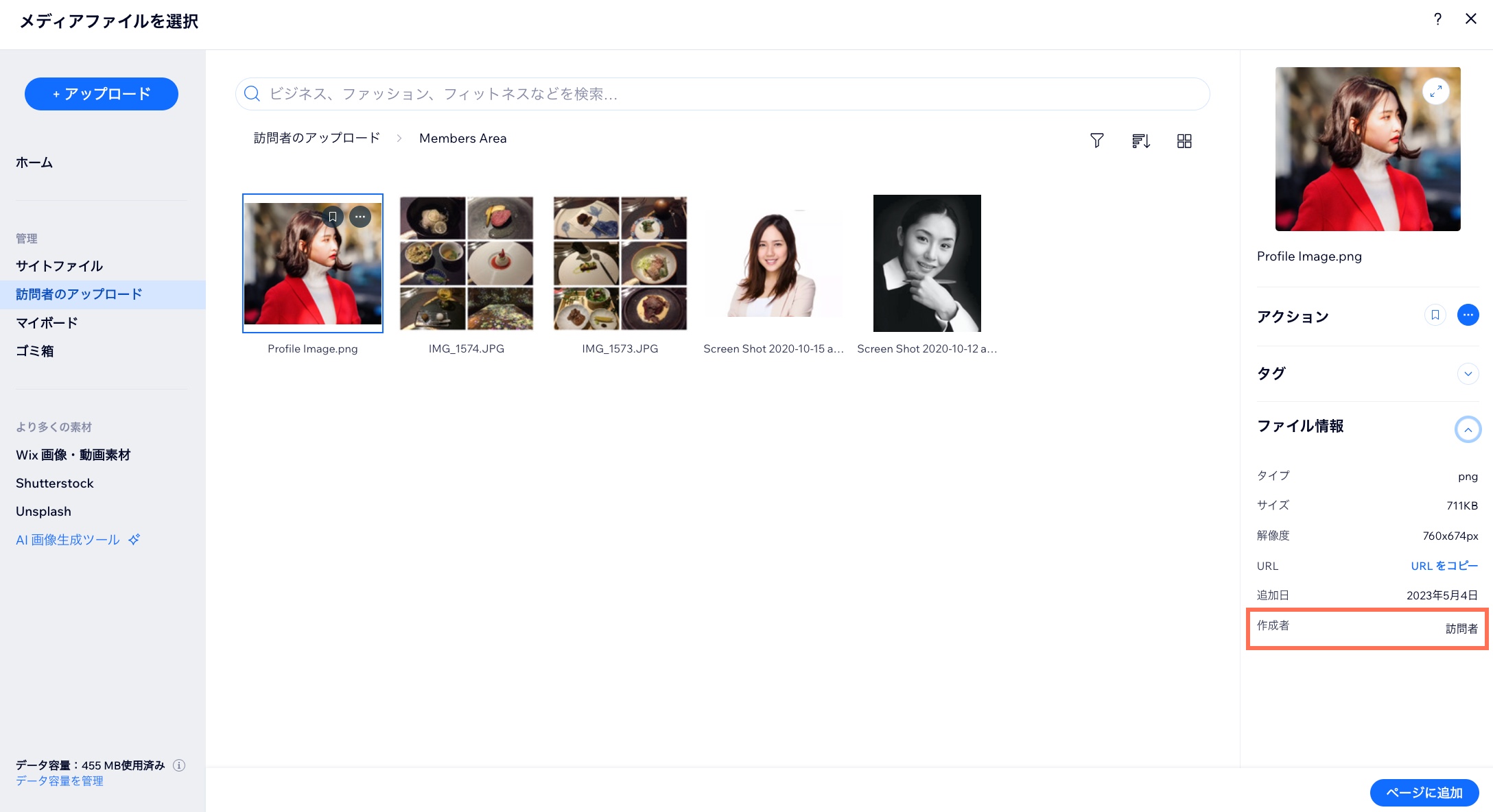Click URL をコピー link

coord(1444,566)
